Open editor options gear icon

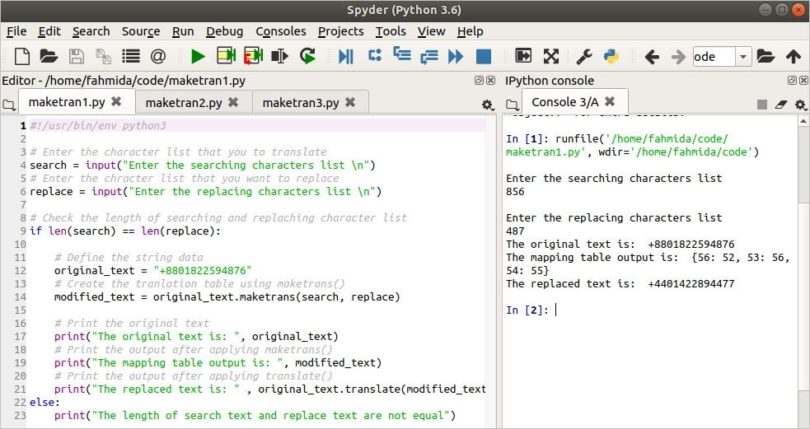click(487, 105)
